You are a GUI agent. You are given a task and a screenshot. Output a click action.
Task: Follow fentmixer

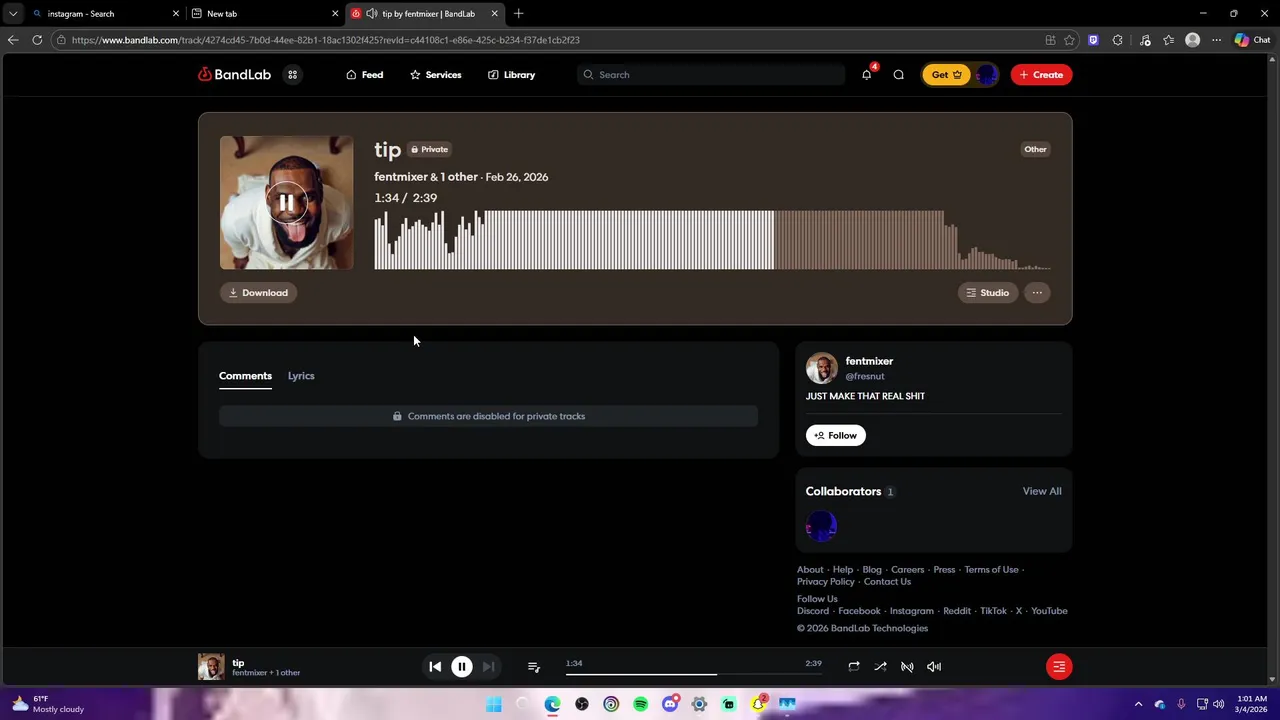tap(836, 436)
